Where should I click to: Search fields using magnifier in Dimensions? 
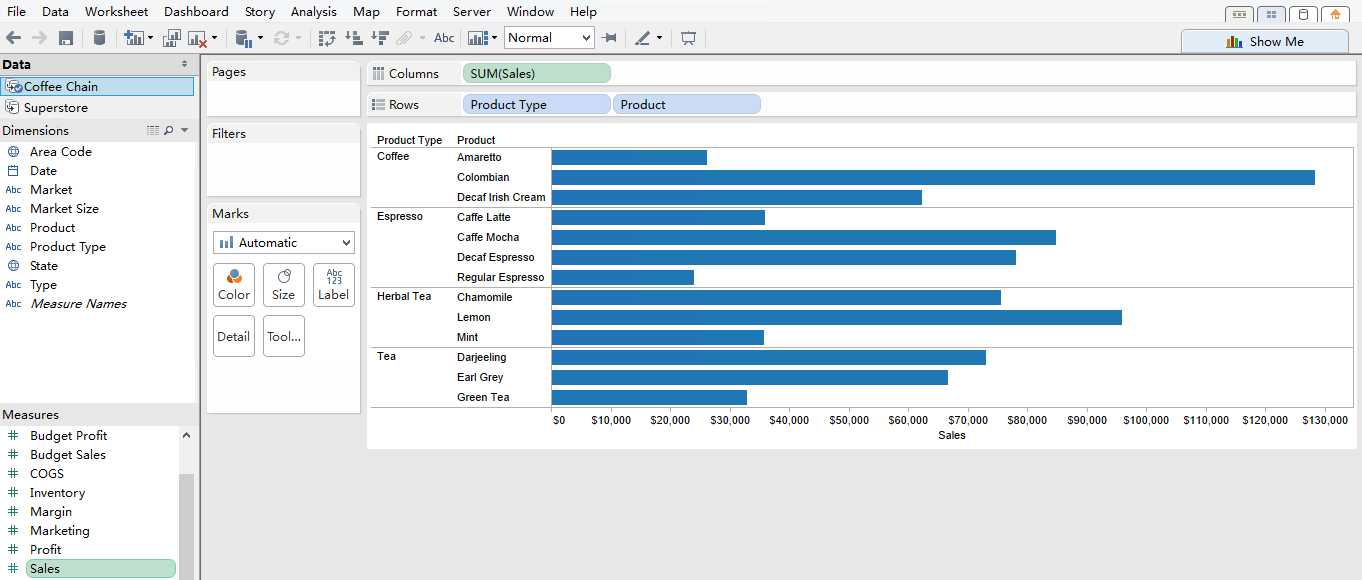[169, 131]
